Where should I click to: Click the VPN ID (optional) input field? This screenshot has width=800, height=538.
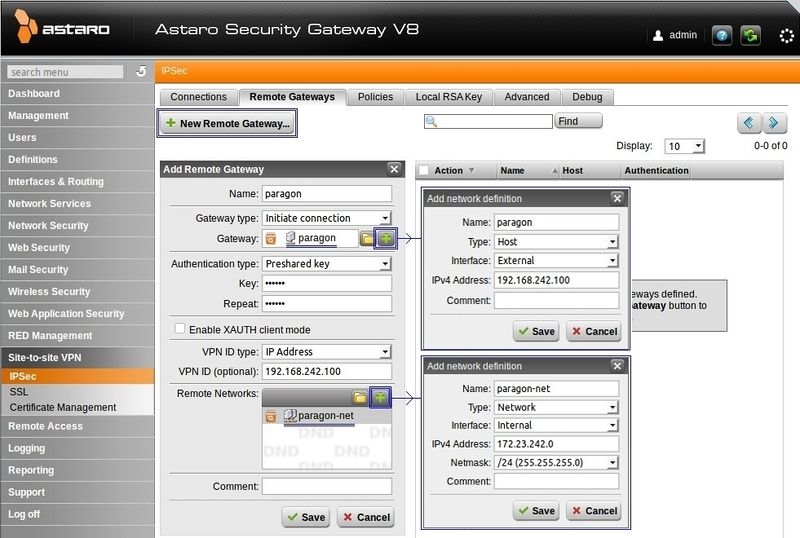coord(326,371)
